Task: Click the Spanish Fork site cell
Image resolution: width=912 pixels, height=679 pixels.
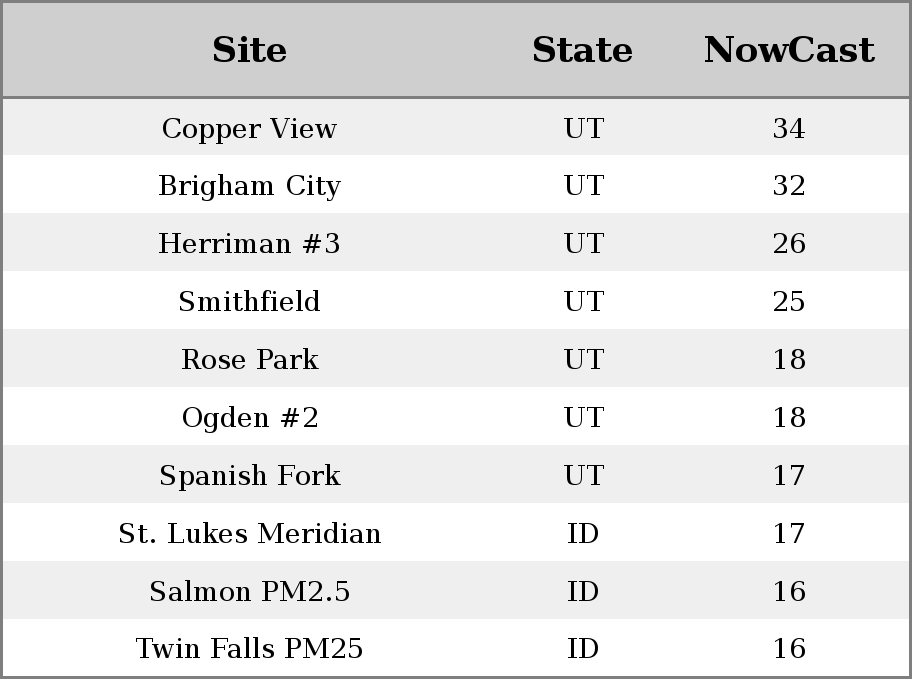Action: pos(249,476)
